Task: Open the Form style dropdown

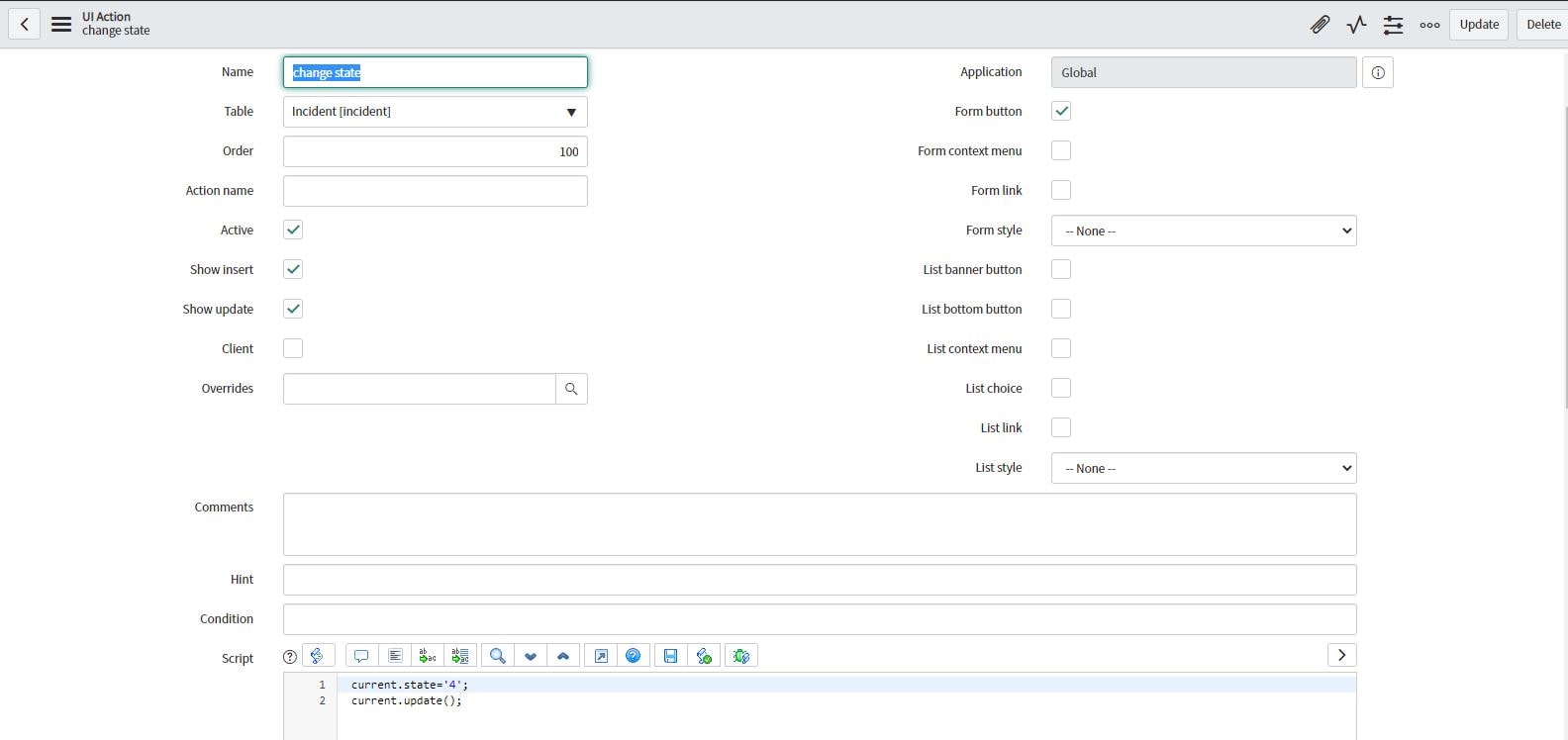Action: pyautogui.click(x=1204, y=231)
